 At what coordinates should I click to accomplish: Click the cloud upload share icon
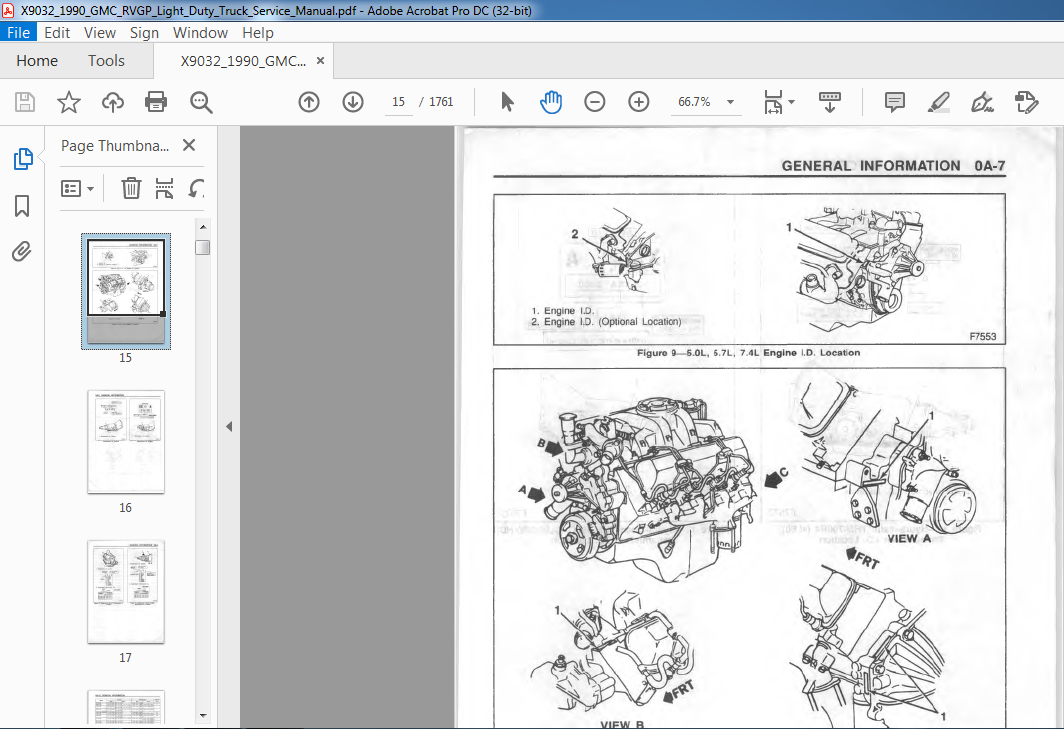(113, 102)
